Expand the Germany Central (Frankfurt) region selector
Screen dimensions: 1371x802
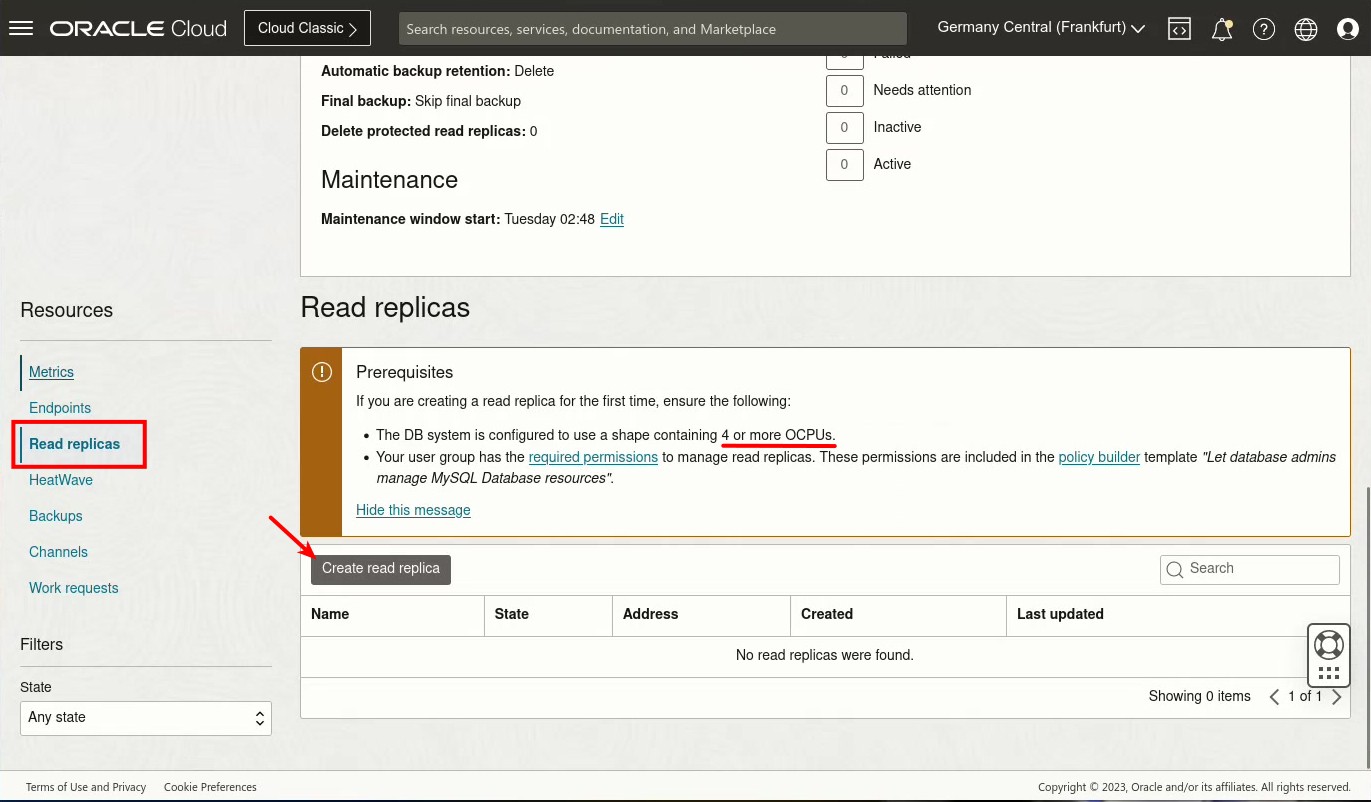(x=1040, y=27)
